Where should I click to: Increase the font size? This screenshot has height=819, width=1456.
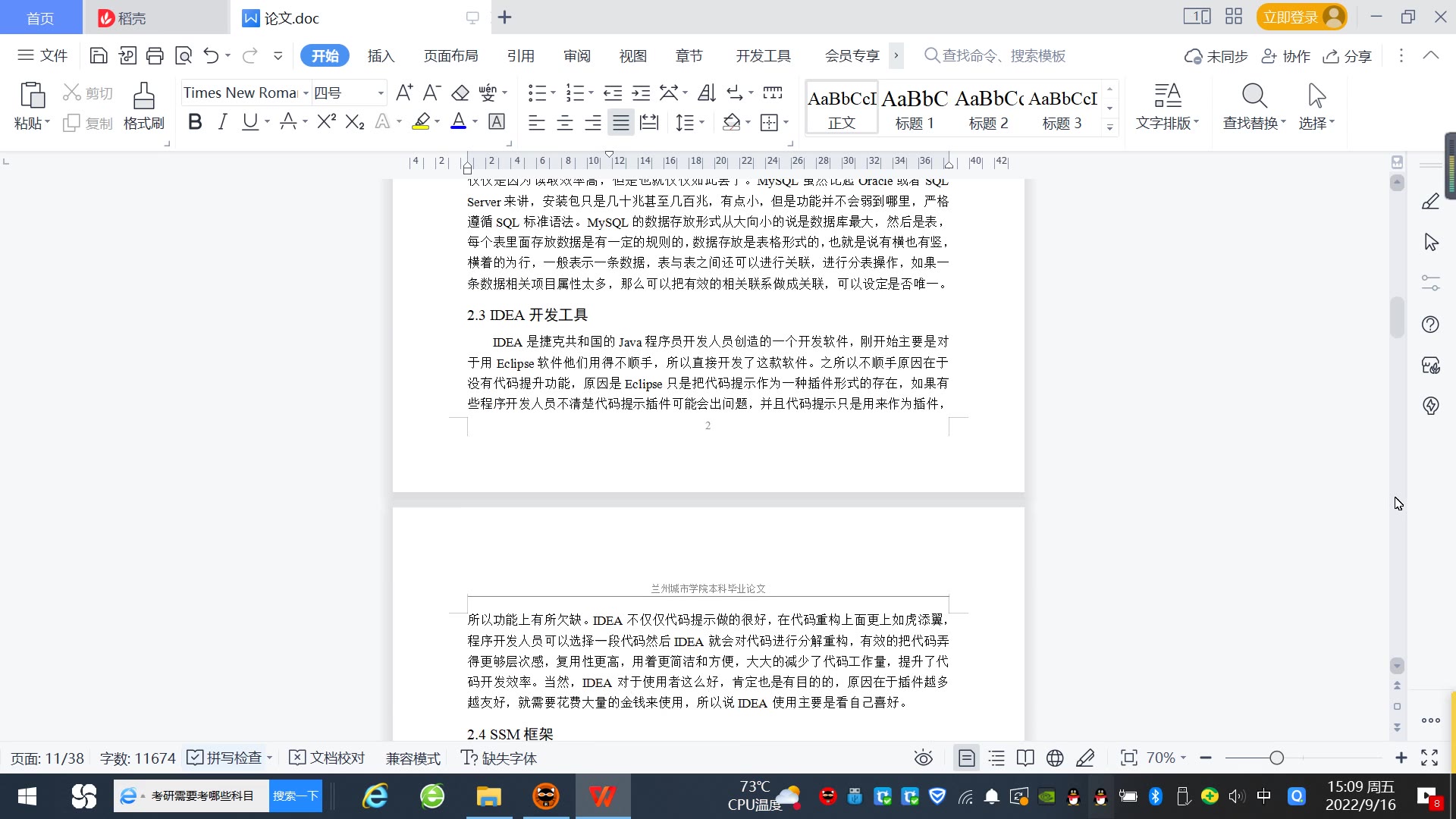pos(404,93)
